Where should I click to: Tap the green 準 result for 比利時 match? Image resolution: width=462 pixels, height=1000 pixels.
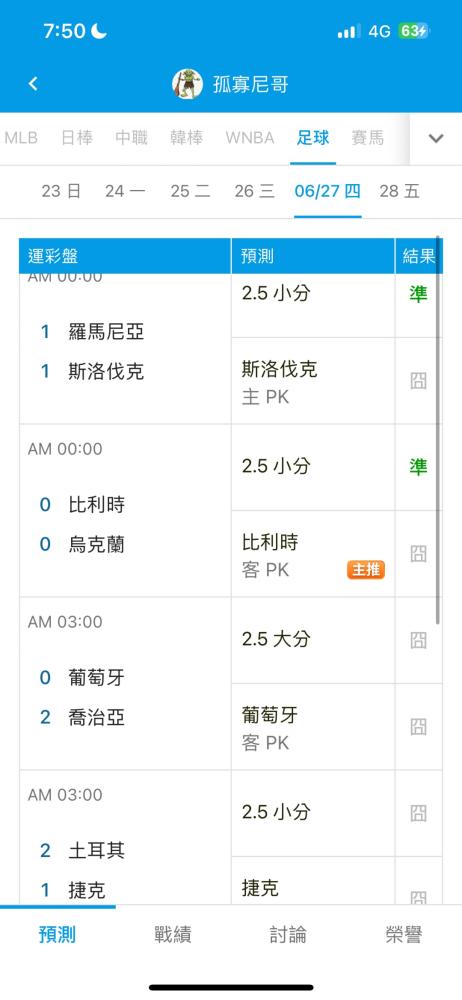[x=418, y=467]
